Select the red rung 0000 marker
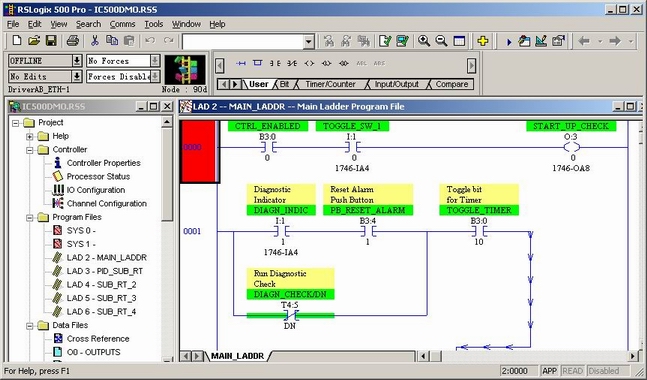 tap(199, 151)
